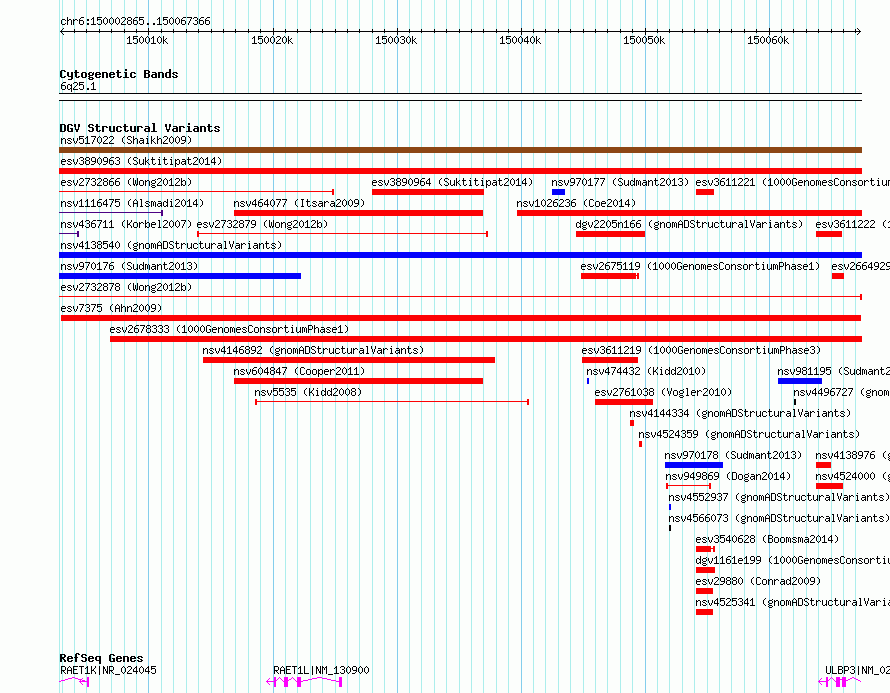Select the ULBP3 gene glyph

839,682
